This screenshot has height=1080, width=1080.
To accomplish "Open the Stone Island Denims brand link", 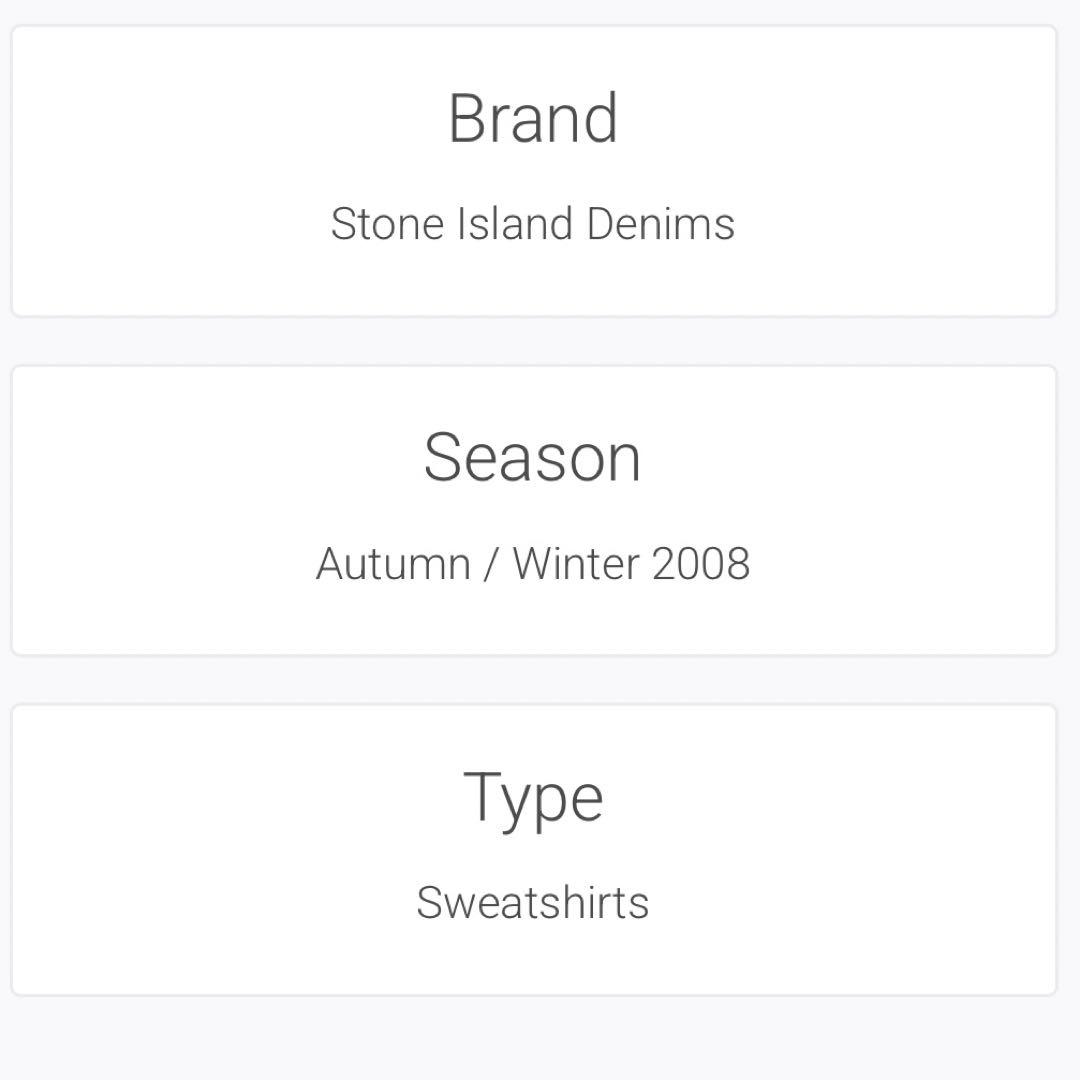I will (533, 224).
